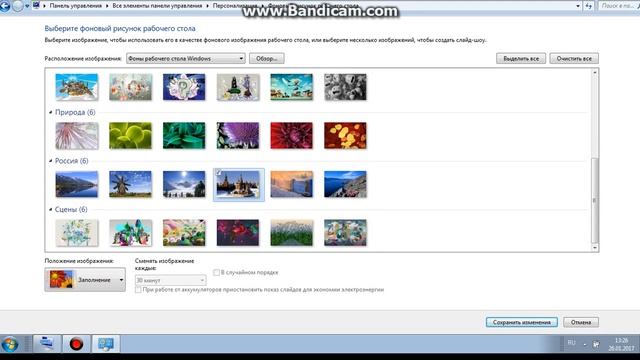Select the black and white characters wallpaper
The image size is (640, 360).
click(x=345, y=87)
